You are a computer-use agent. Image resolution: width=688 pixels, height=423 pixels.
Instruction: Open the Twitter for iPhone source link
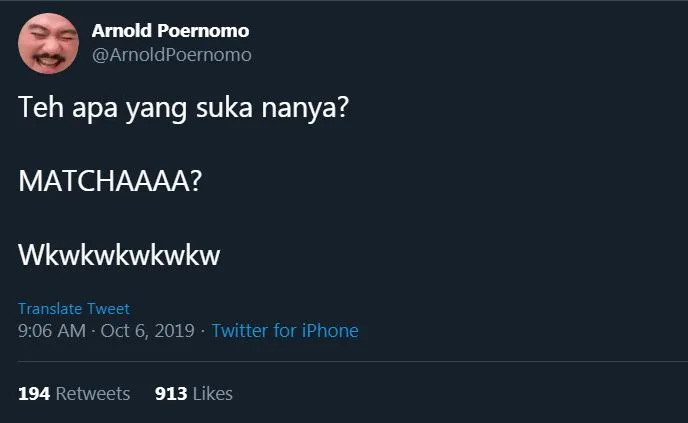pyautogui.click(x=284, y=331)
